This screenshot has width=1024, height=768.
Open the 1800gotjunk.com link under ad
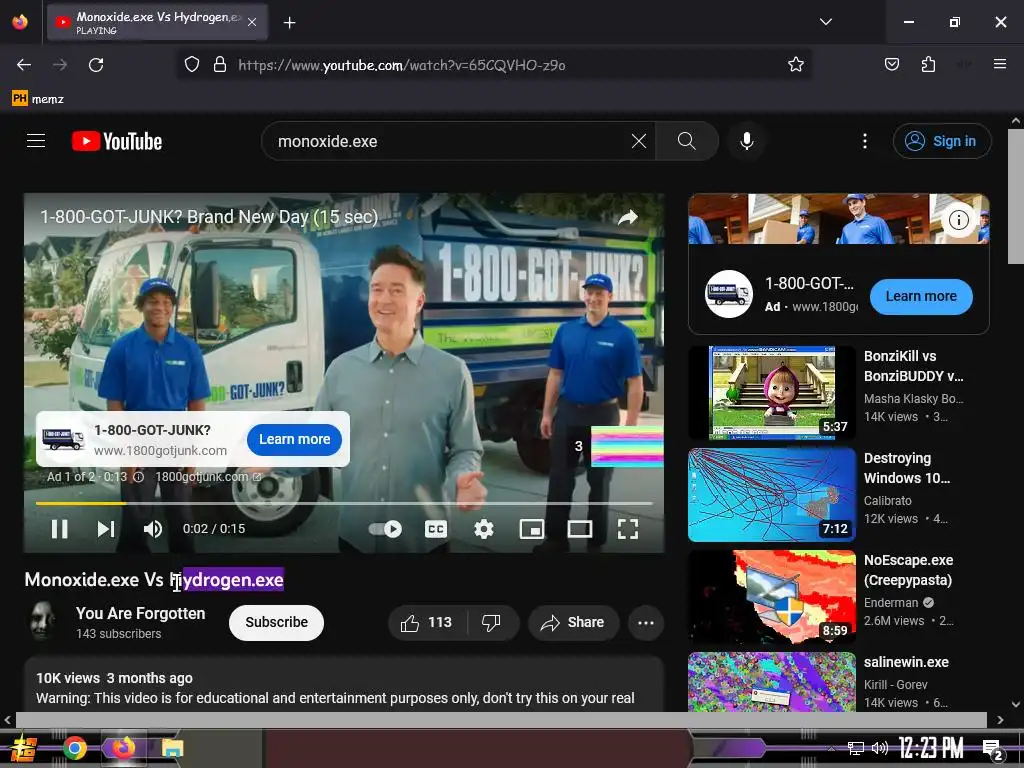(x=208, y=477)
